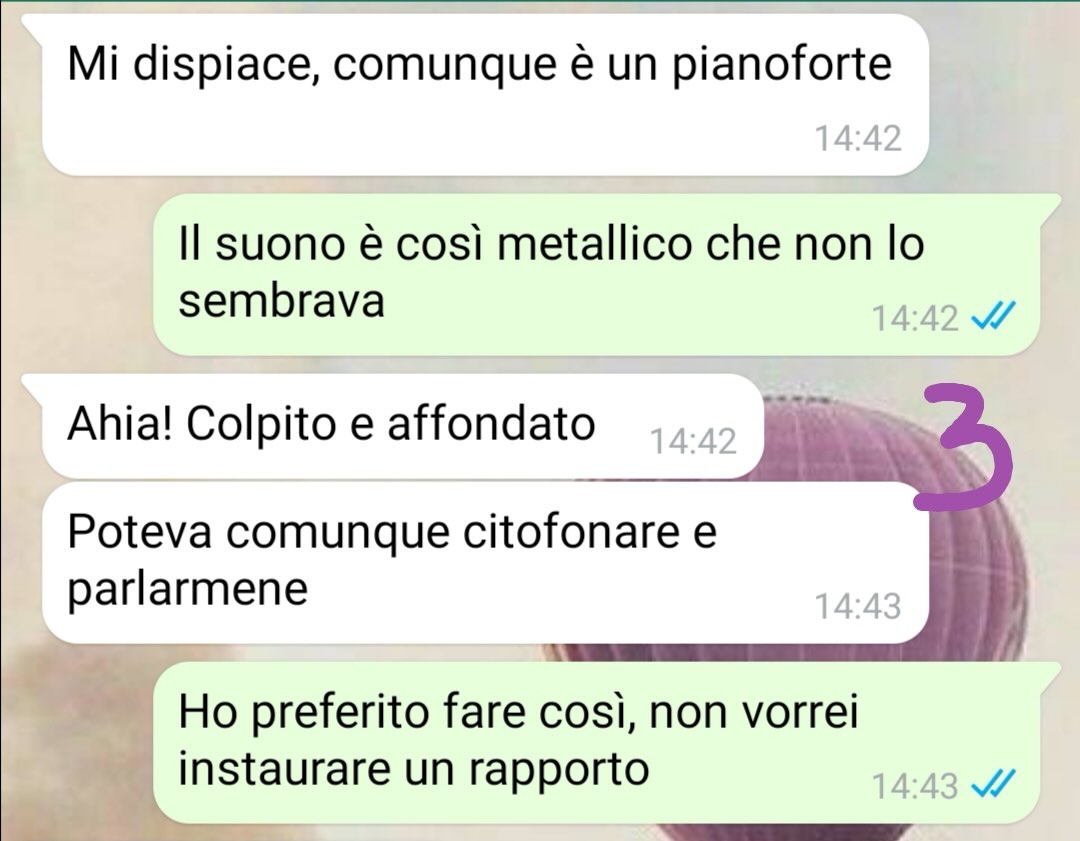
Task: Tap the word 'metallico' in green bubble
Action: point(594,244)
